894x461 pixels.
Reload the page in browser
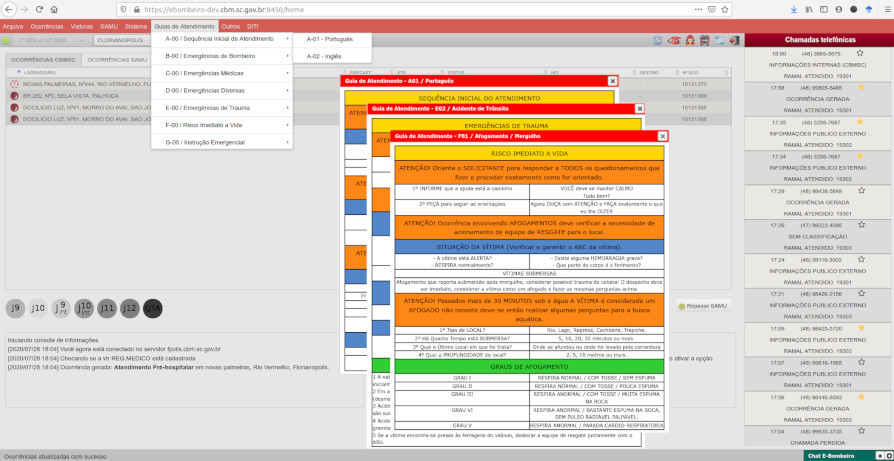(x=39, y=10)
